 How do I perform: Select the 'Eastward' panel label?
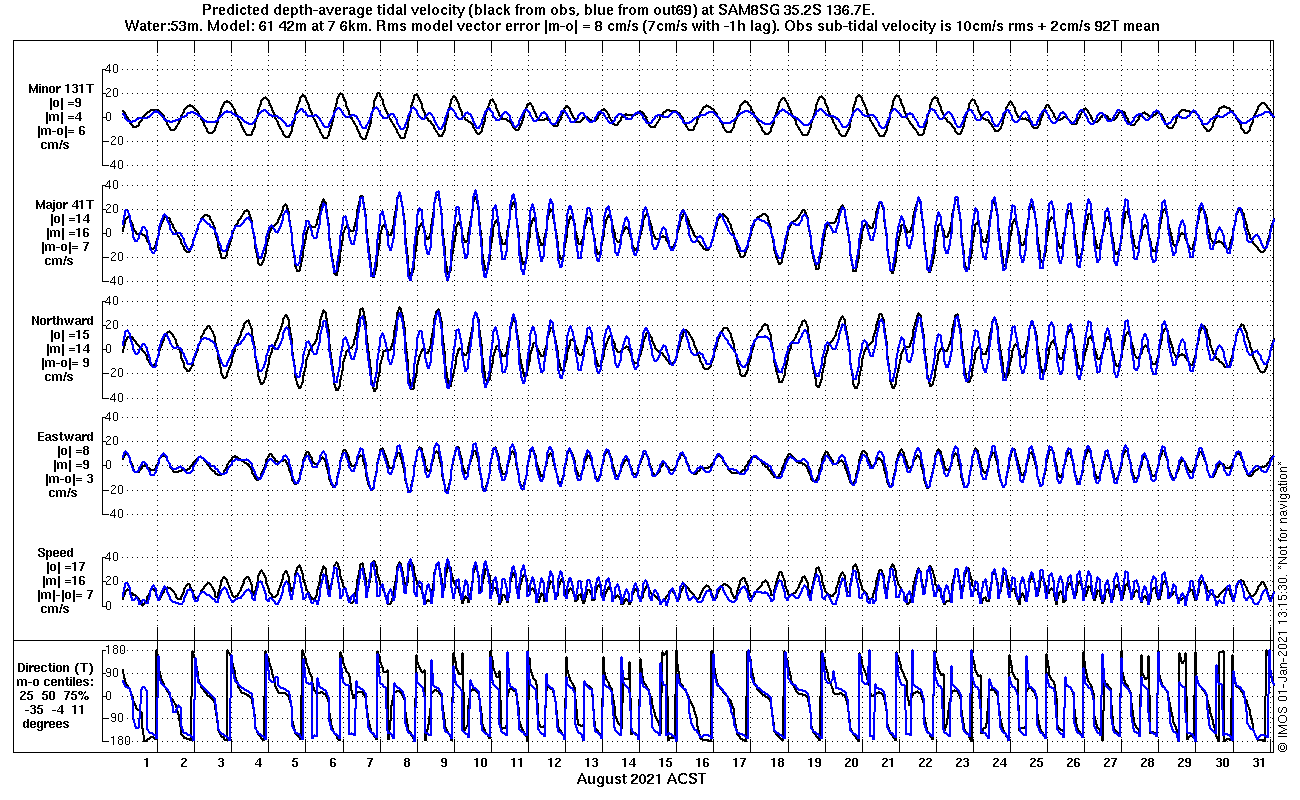[65, 437]
